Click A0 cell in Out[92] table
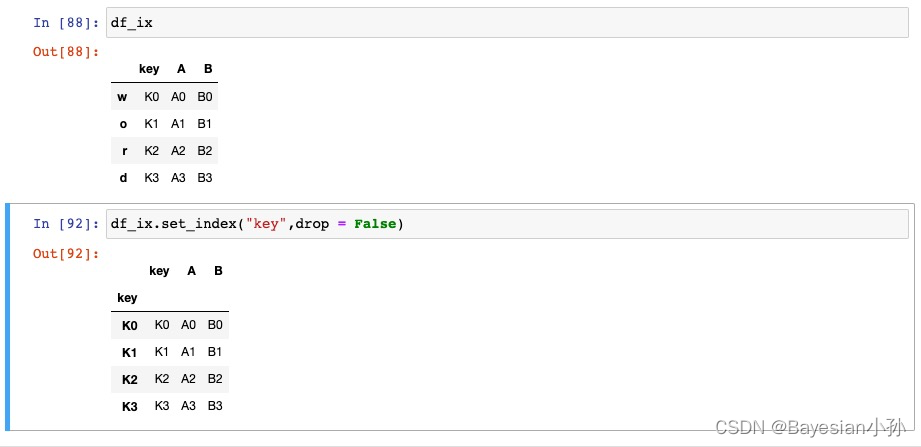This screenshot has width=921, height=447. [x=189, y=325]
